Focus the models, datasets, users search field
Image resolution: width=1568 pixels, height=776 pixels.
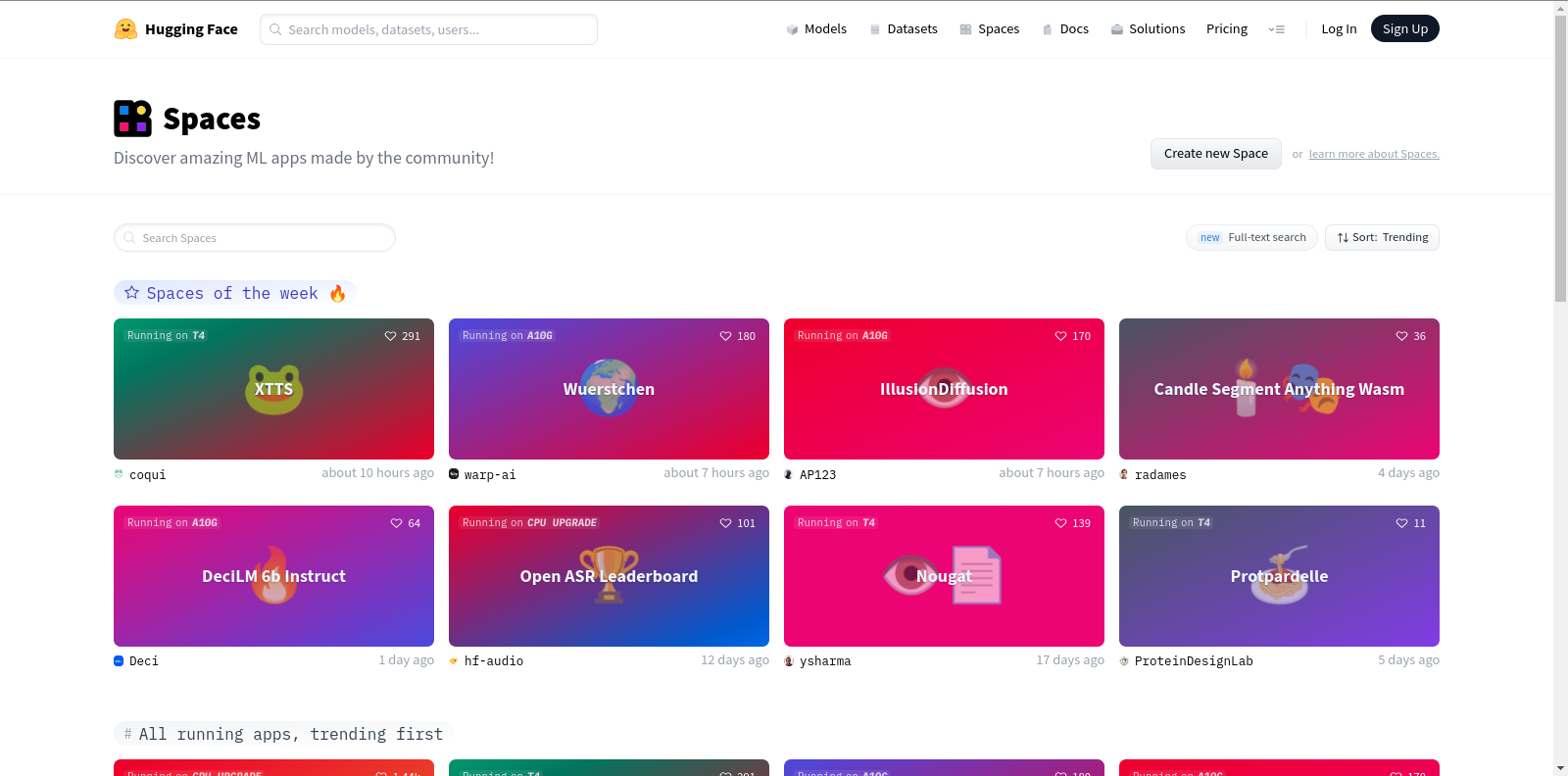(x=428, y=29)
